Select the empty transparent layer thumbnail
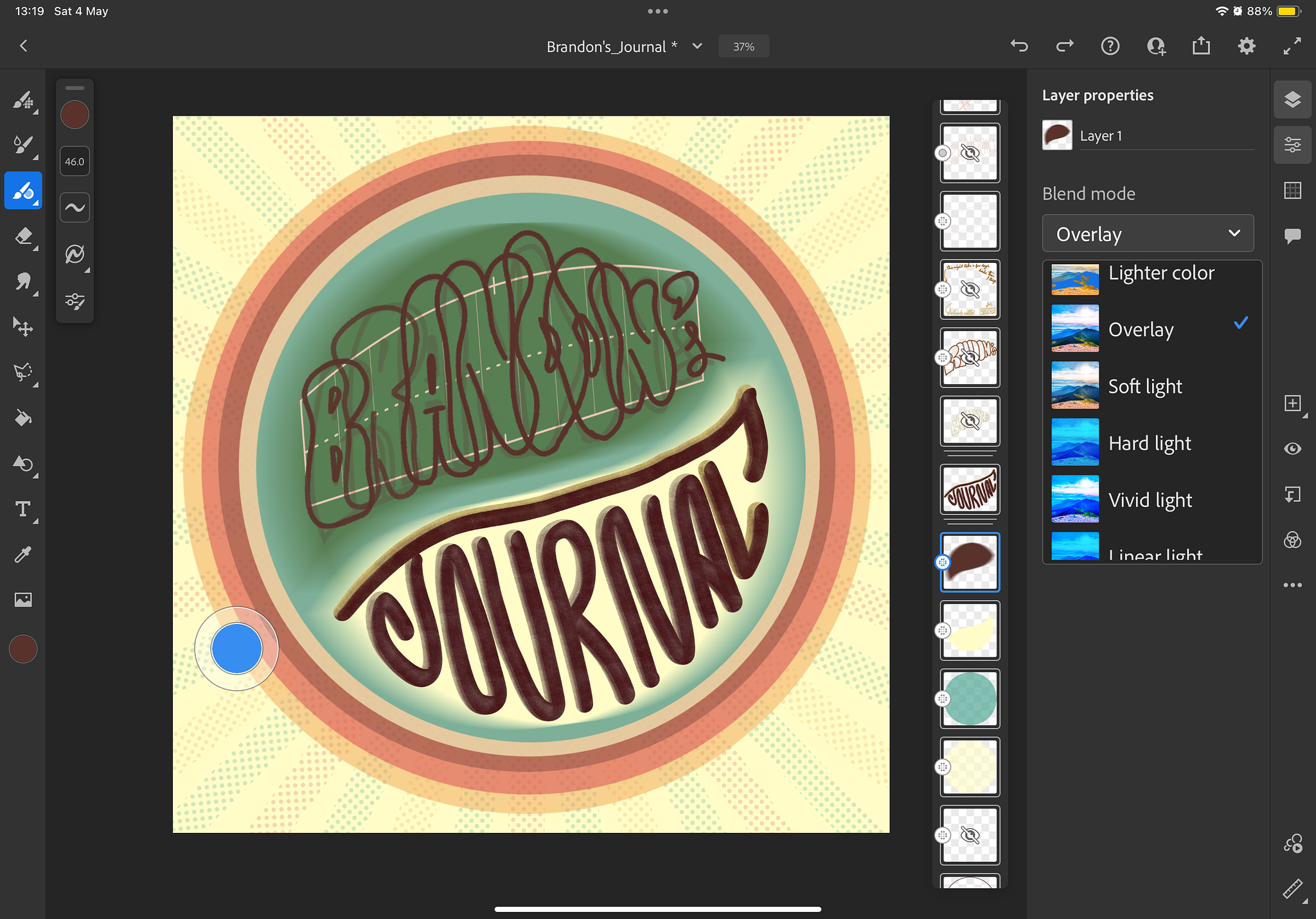The image size is (1316, 919). pos(970,221)
